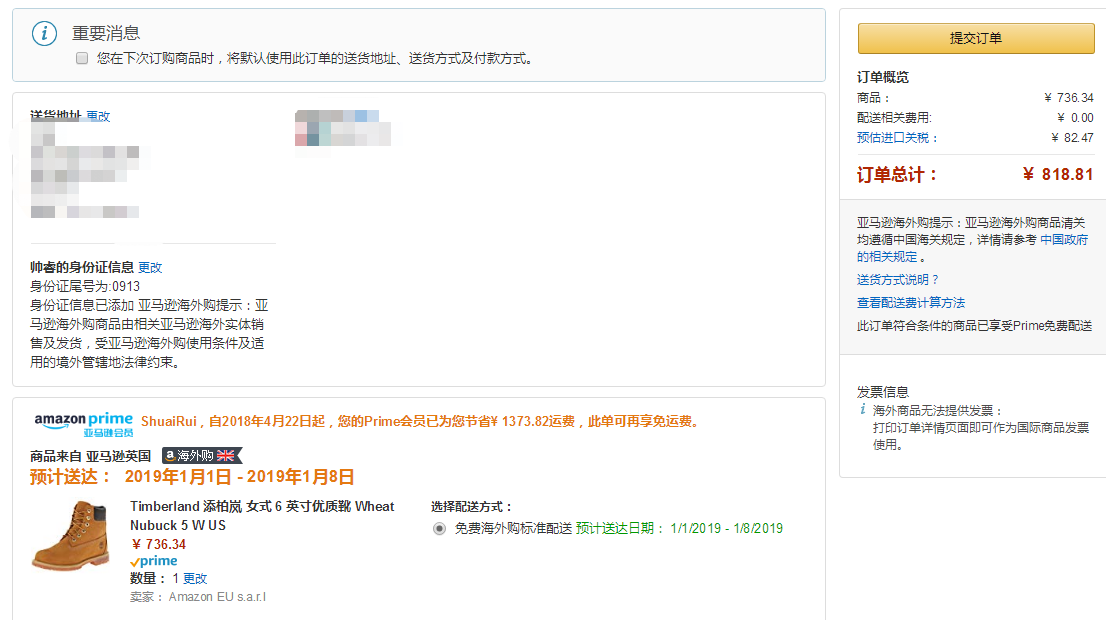Click the green 预计送达日期 1/1/2019 - 1/8/2019 text
Screen dimensions: 1106x620
pos(679,528)
